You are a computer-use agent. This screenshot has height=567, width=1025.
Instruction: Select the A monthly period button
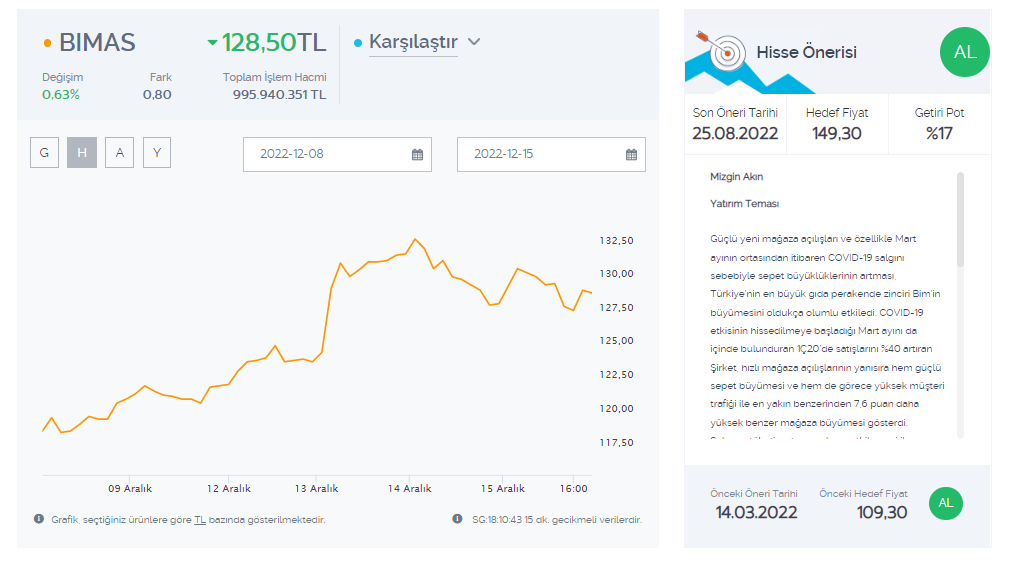120,152
